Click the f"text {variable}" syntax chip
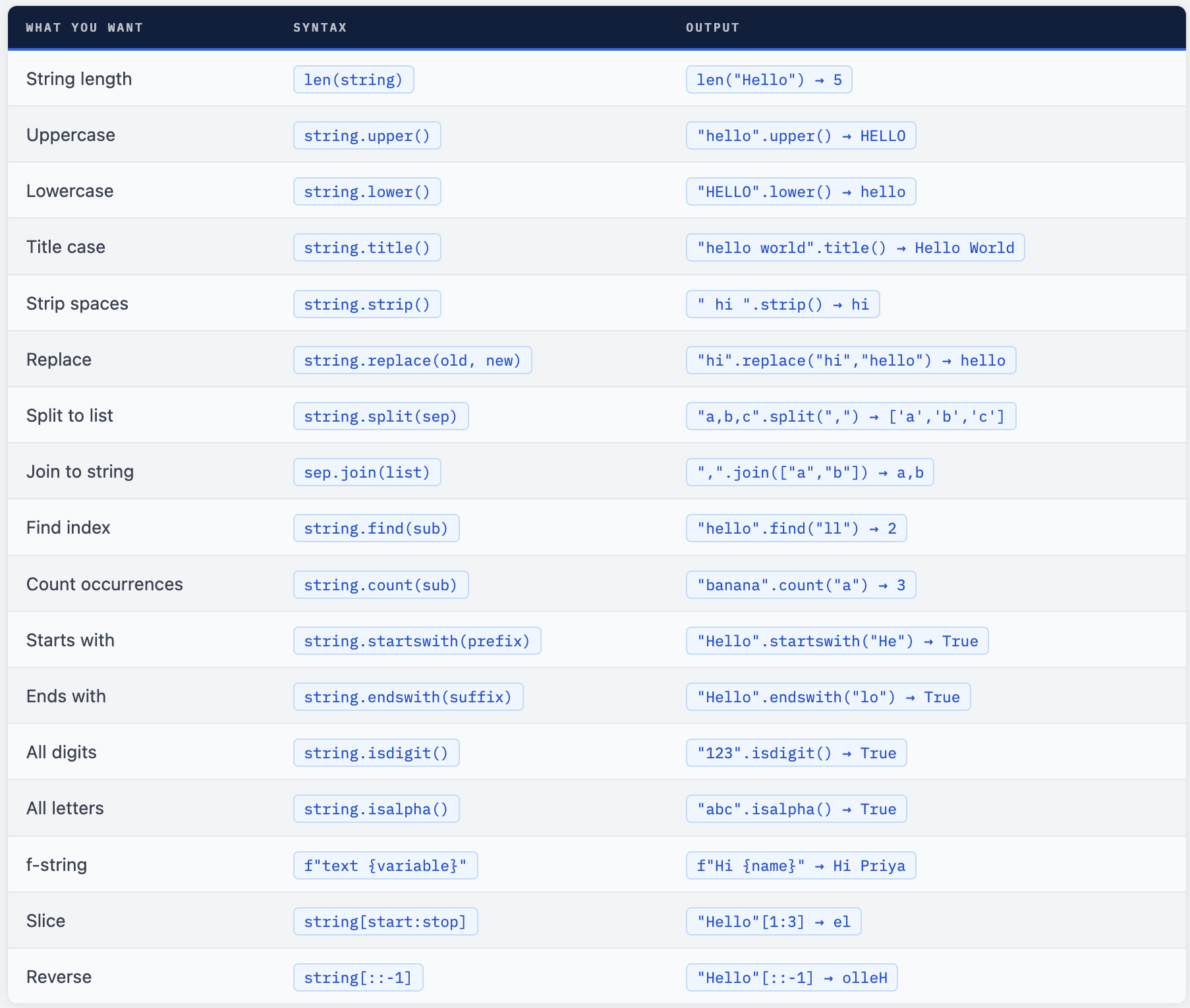 (385, 866)
